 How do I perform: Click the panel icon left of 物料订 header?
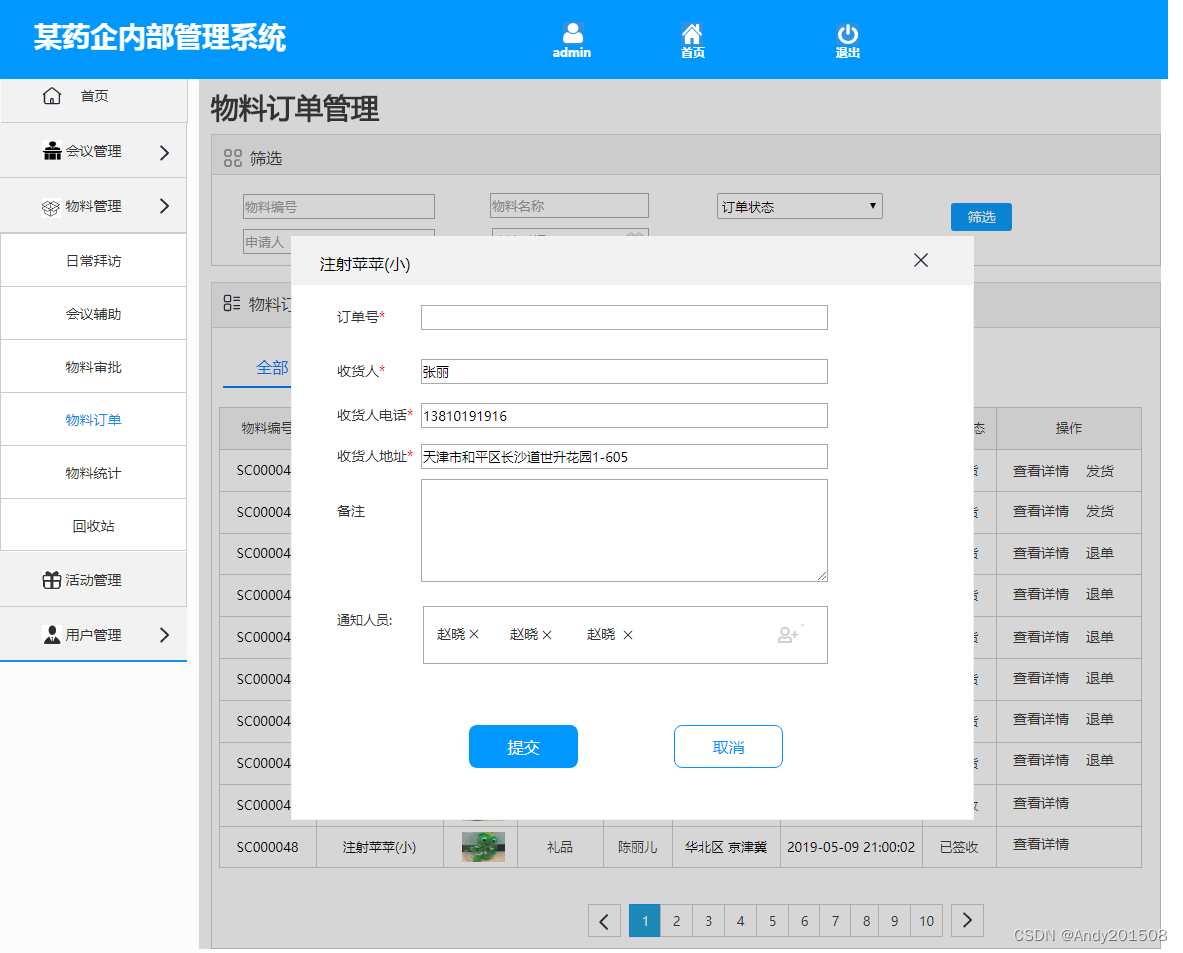(232, 304)
